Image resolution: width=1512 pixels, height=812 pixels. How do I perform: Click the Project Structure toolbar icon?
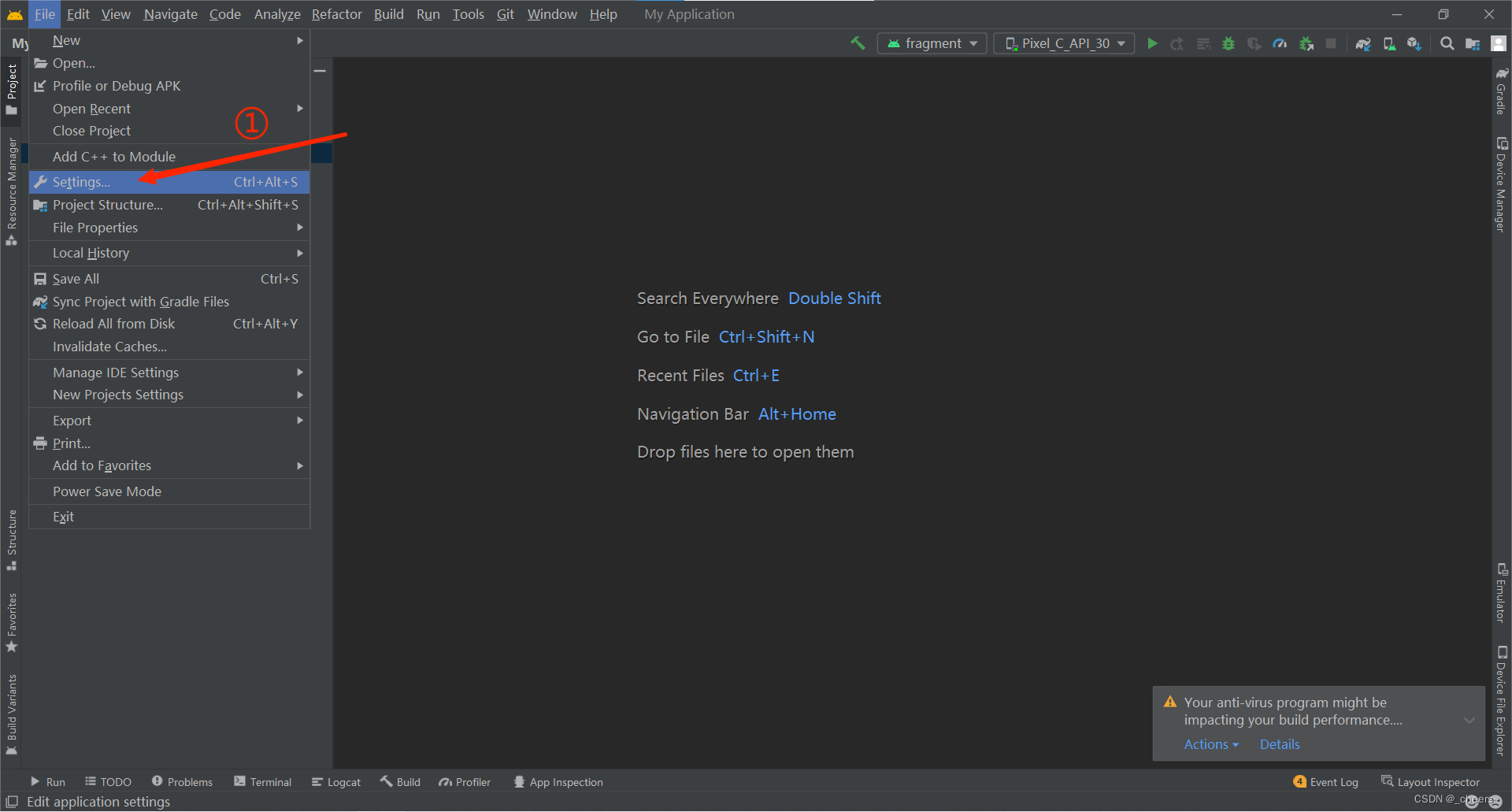click(x=1472, y=43)
